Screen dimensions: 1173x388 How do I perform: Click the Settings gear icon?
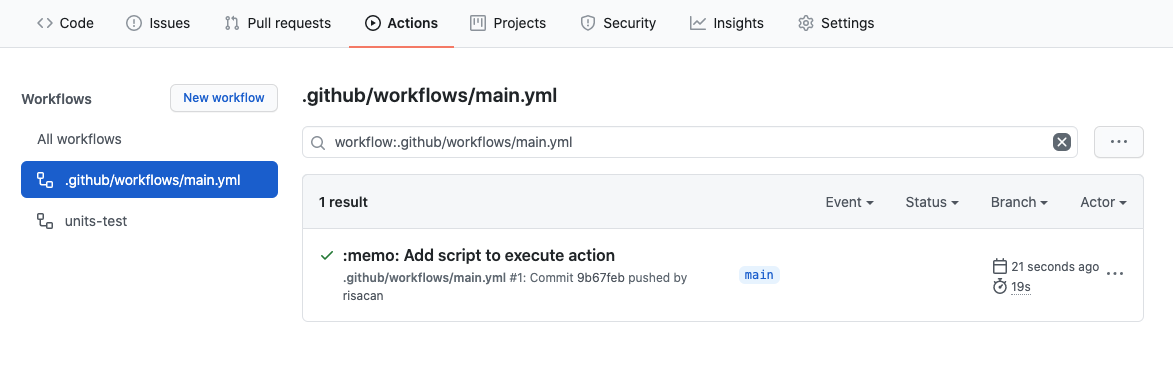806,23
